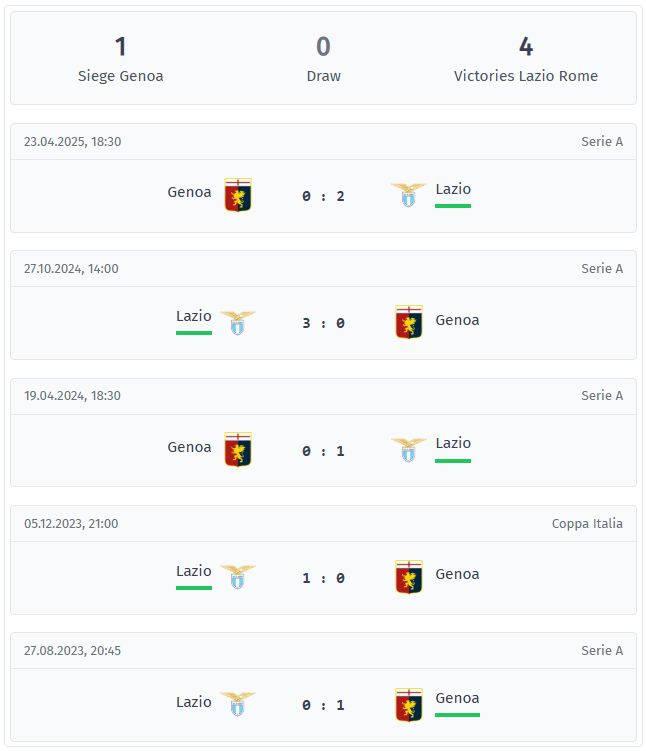
Task: Open the 0 : 2 score result
Action: (323, 196)
